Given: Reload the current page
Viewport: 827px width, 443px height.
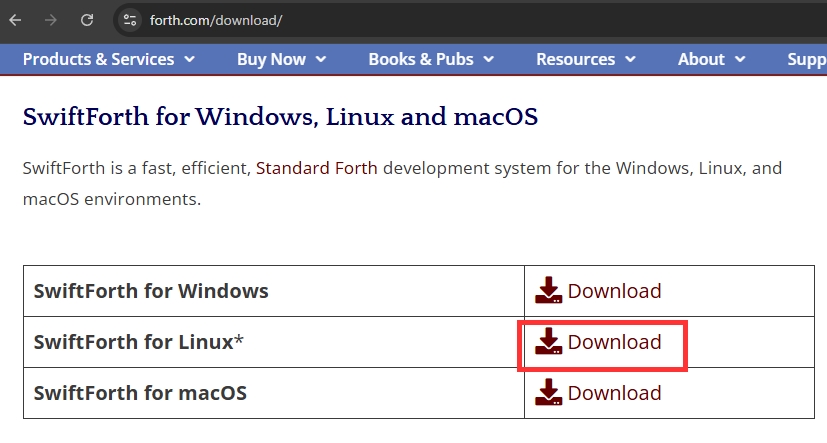Looking at the screenshot, I should 87,20.
